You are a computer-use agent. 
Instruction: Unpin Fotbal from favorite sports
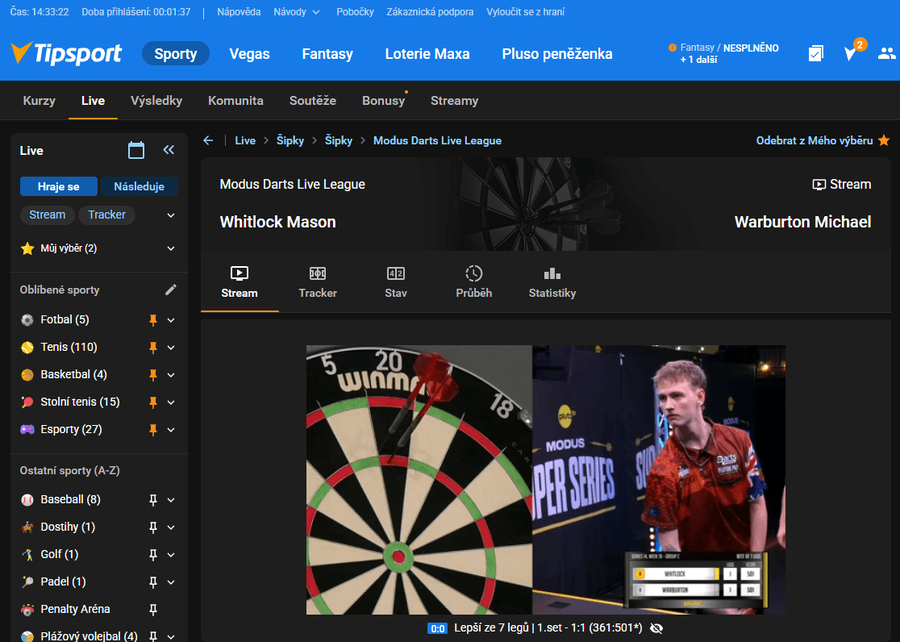pyautogui.click(x=153, y=320)
